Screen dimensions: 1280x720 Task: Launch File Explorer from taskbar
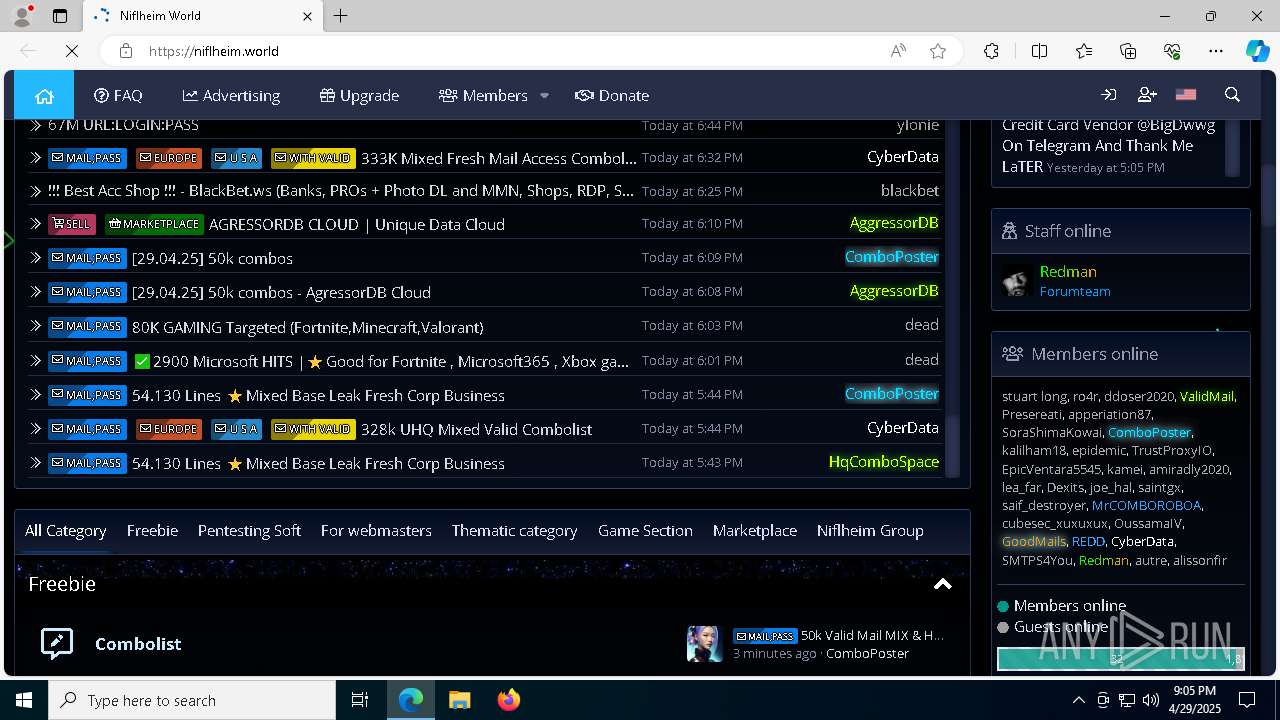459,700
